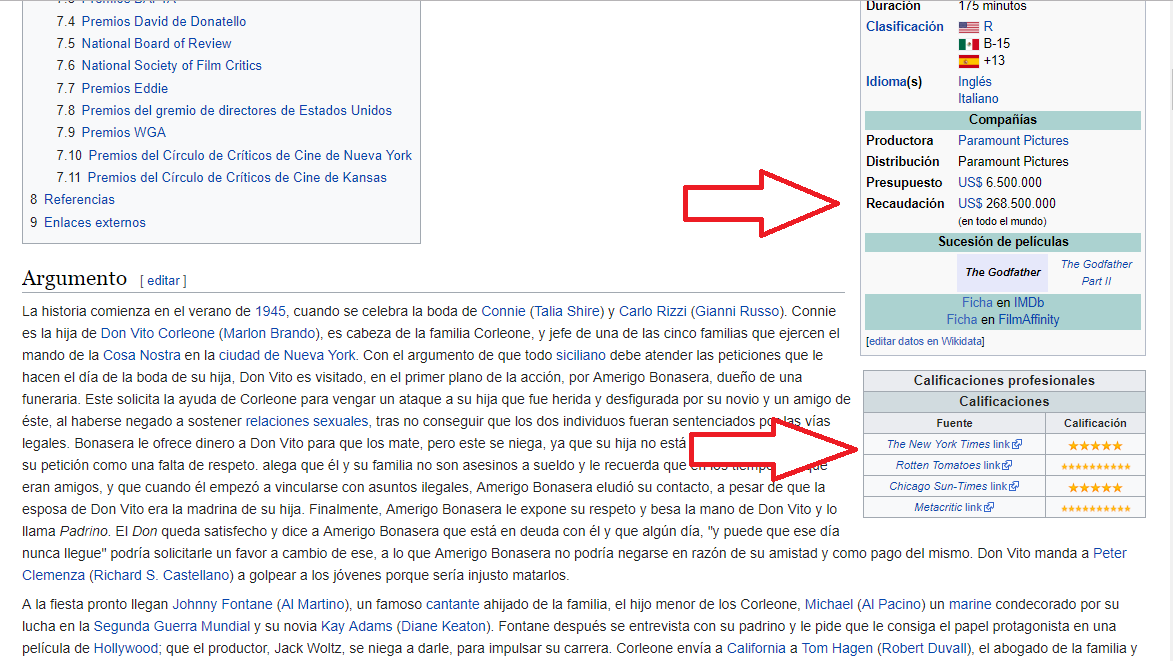Jump to the Referencias section
This screenshot has width=1173, height=661.
(x=79, y=200)
